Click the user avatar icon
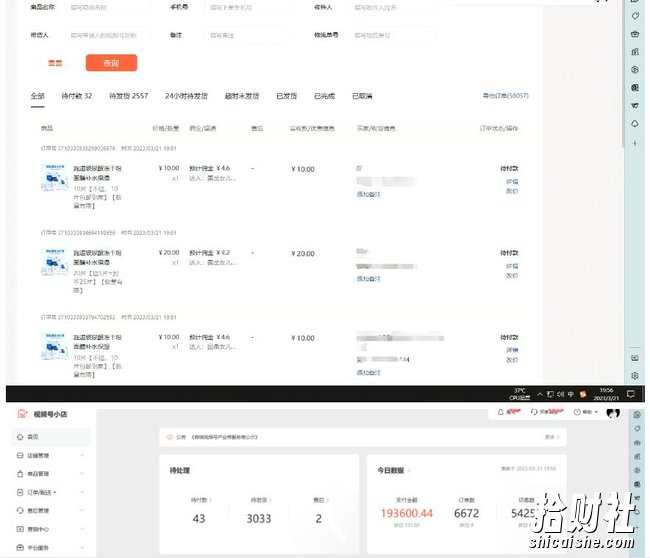 coord(613,412)
